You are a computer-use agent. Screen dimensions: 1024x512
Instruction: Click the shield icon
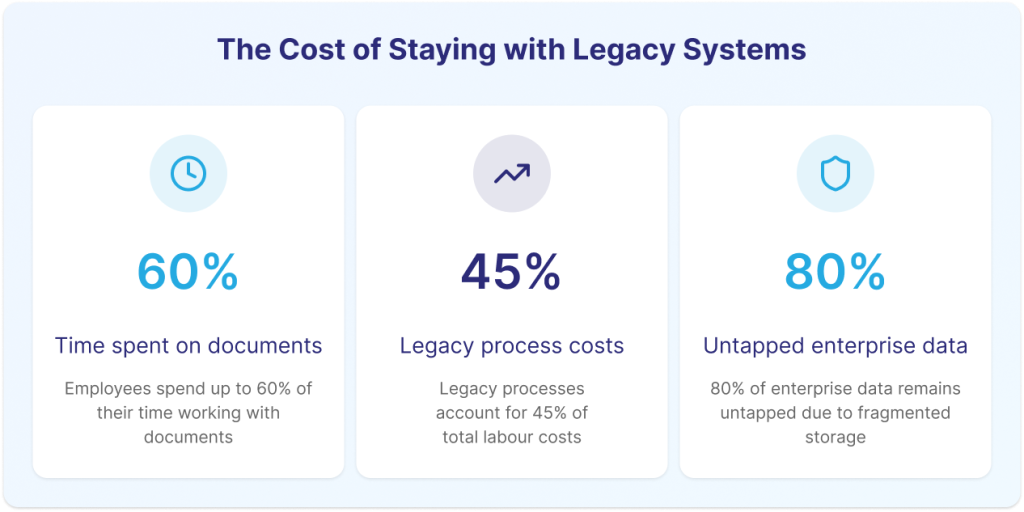tap(835, 174)
